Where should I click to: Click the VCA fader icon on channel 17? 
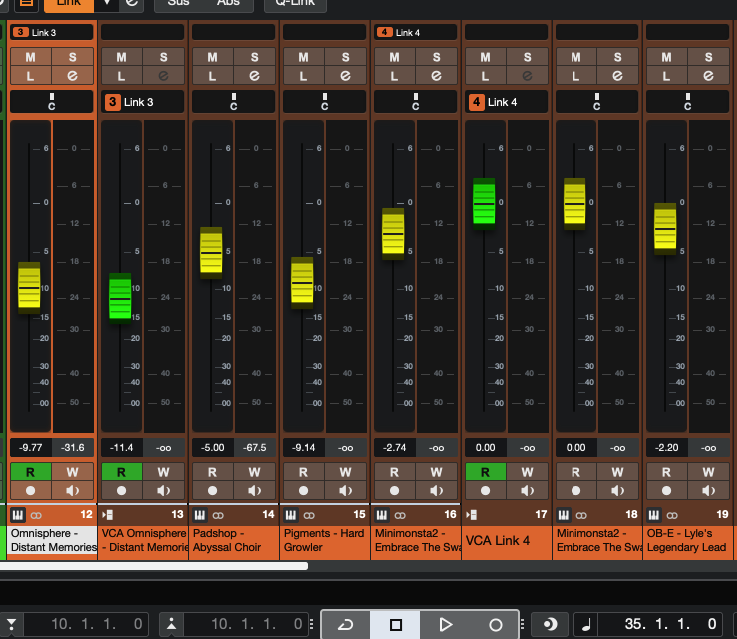[473, 515]
